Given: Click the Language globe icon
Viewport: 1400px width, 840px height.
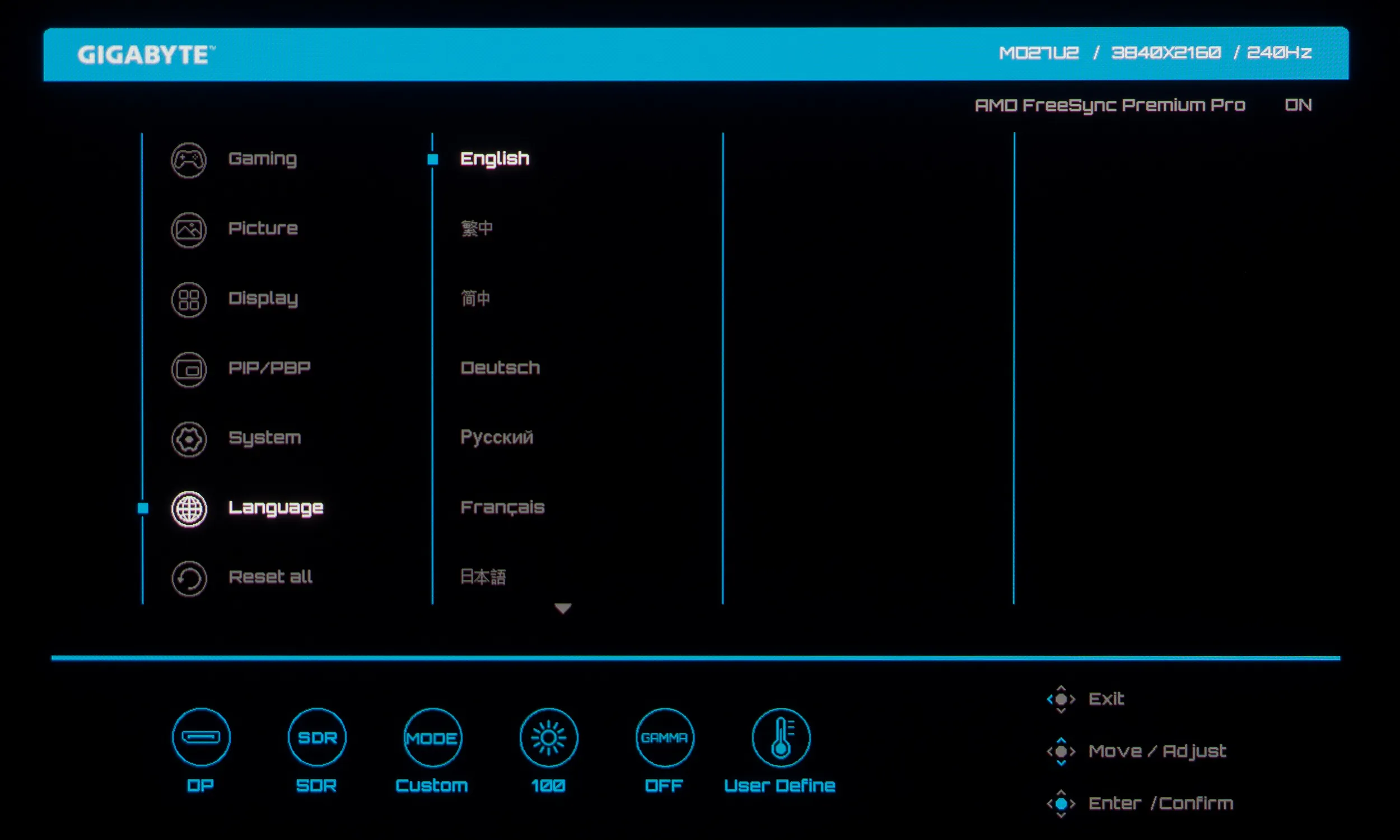Looking at the screenshot, I should click(x=188, y=509).
